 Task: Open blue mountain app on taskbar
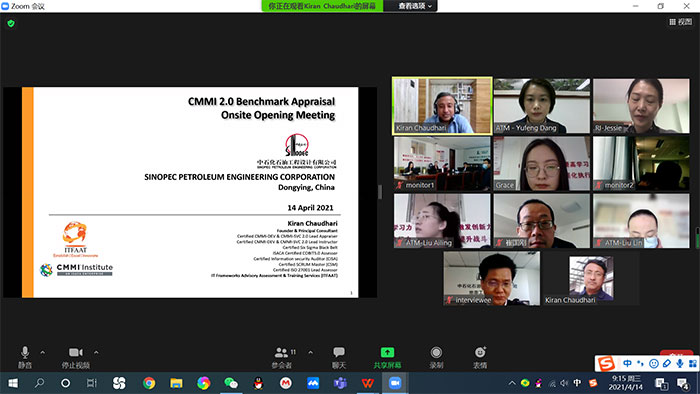tap(313, 383)
